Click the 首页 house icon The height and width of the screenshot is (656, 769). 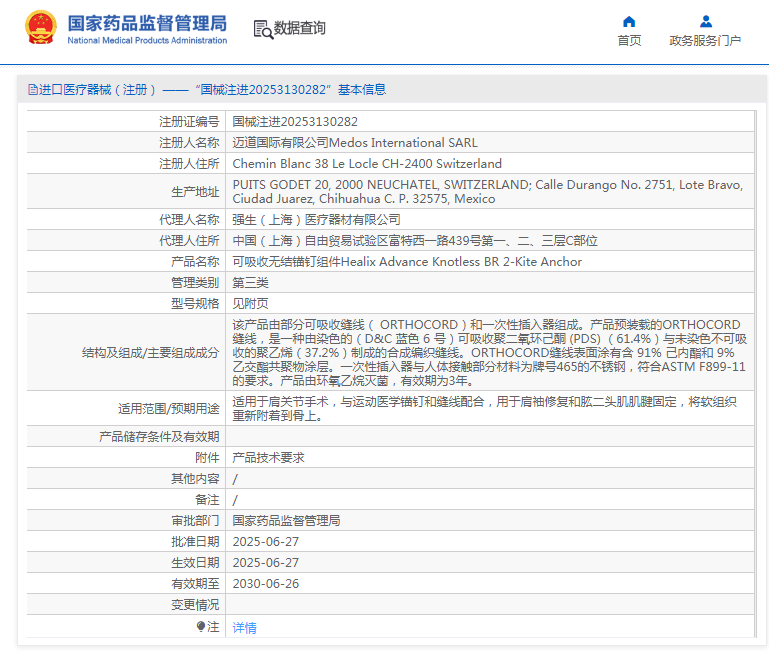[629, 22]
